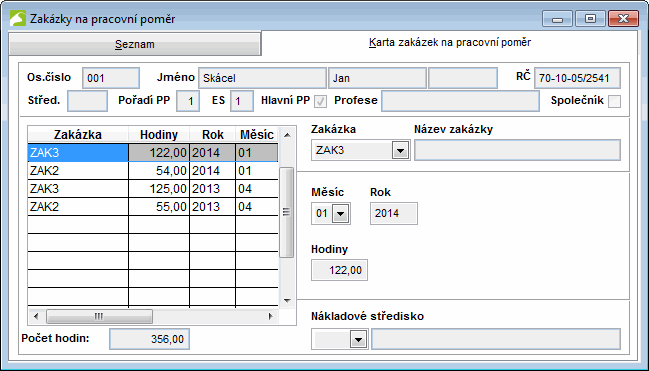Click the Hodiny field showing 122,00
This screenshot has height=371, width=649.
tap(339, 270)
